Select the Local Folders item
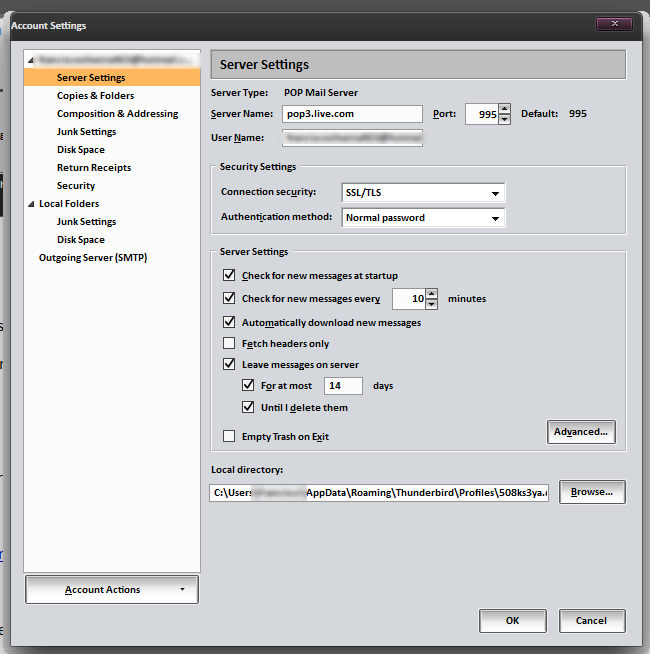 pos(69,204)
